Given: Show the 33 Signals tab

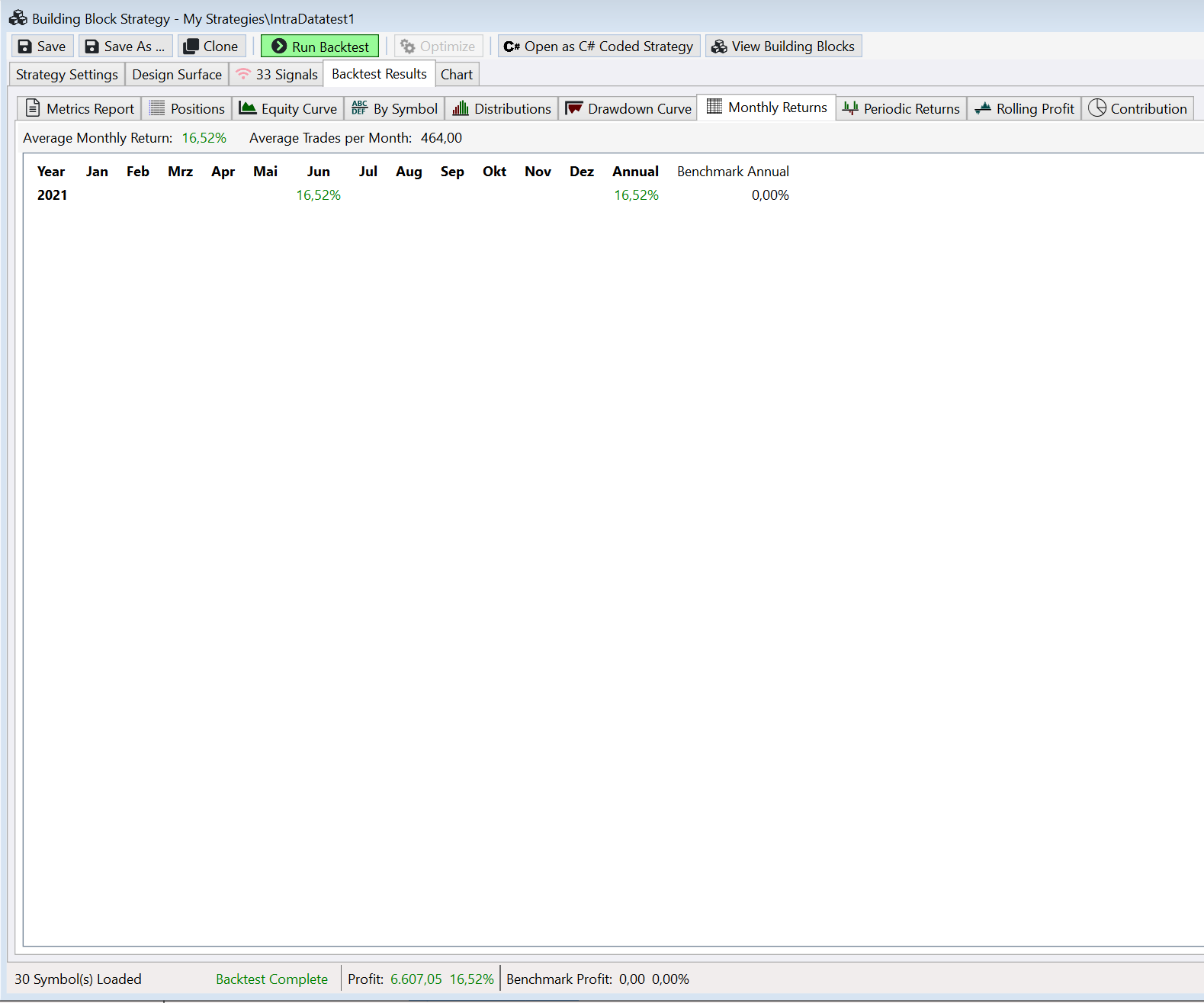Looking at the screenshot, I should pyautogui.click(x=277, y=75).
